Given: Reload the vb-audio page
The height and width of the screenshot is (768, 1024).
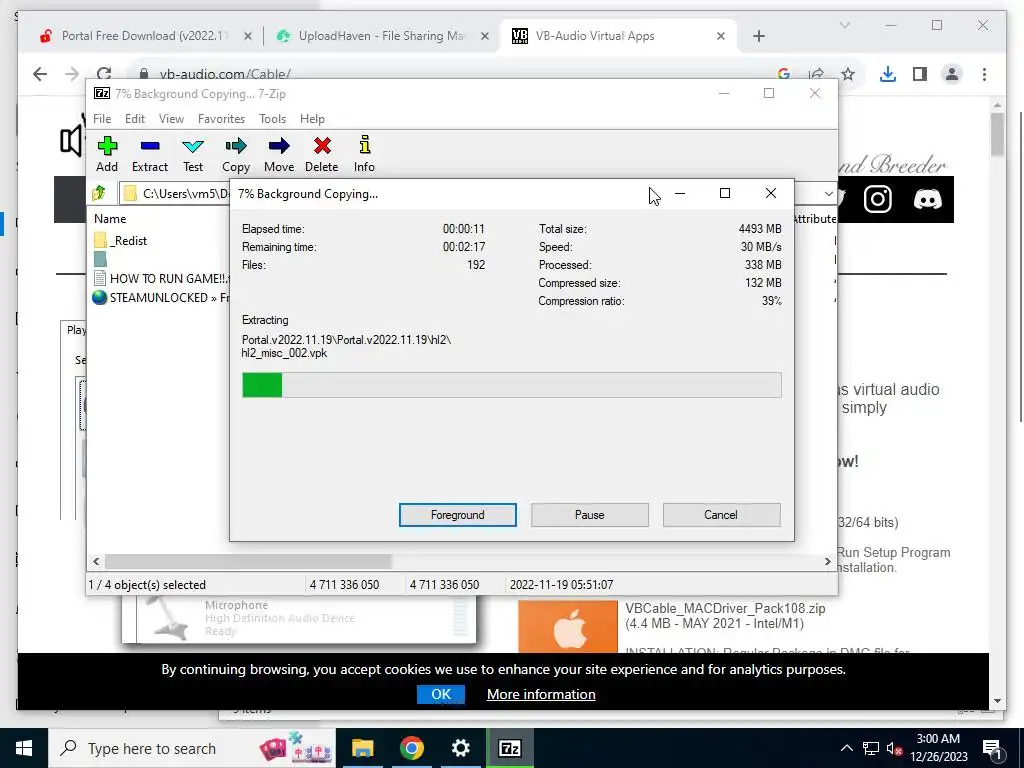Looking at the screenshot, I should (x=104, y=74).
